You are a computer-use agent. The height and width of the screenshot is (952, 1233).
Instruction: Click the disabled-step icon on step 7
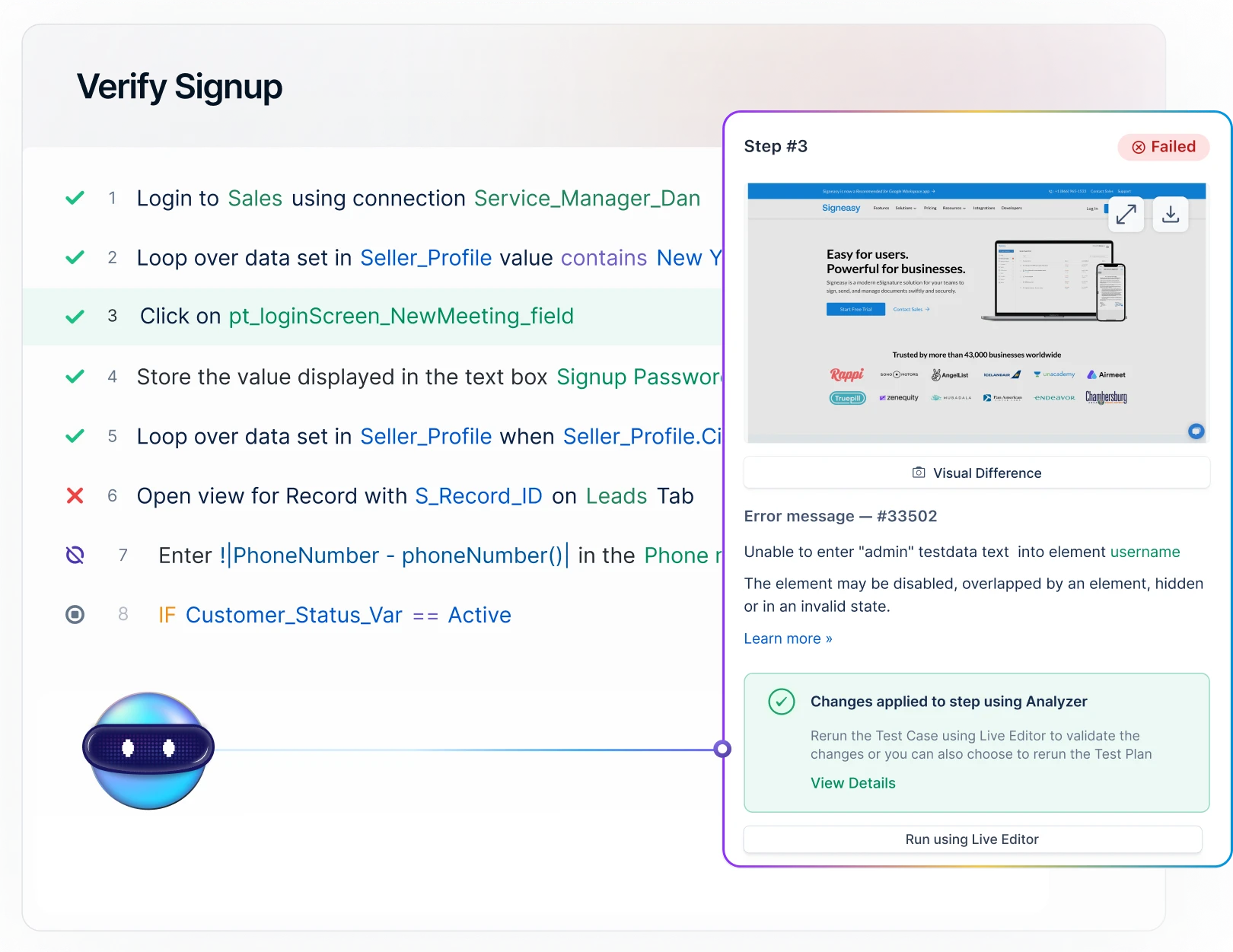coord(75,556)
